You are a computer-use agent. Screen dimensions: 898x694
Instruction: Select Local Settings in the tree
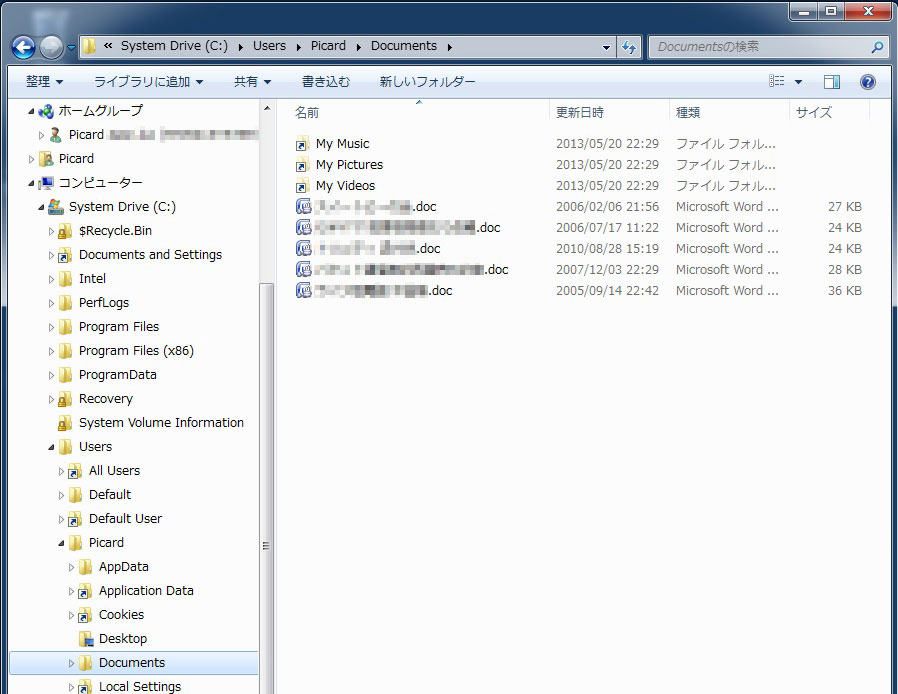[x=140, y=687]
